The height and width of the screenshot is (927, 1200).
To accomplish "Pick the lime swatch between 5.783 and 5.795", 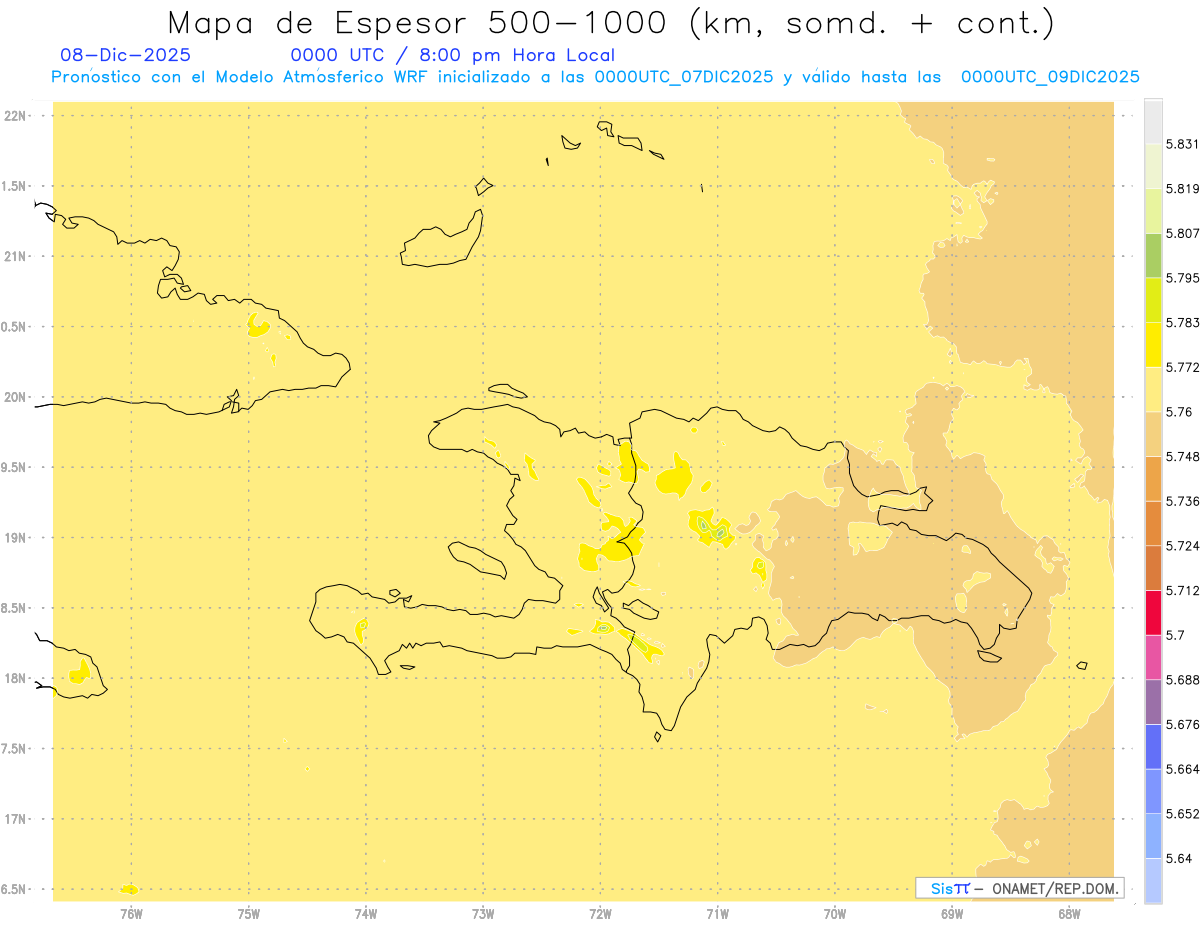I will coord(1153,300).
